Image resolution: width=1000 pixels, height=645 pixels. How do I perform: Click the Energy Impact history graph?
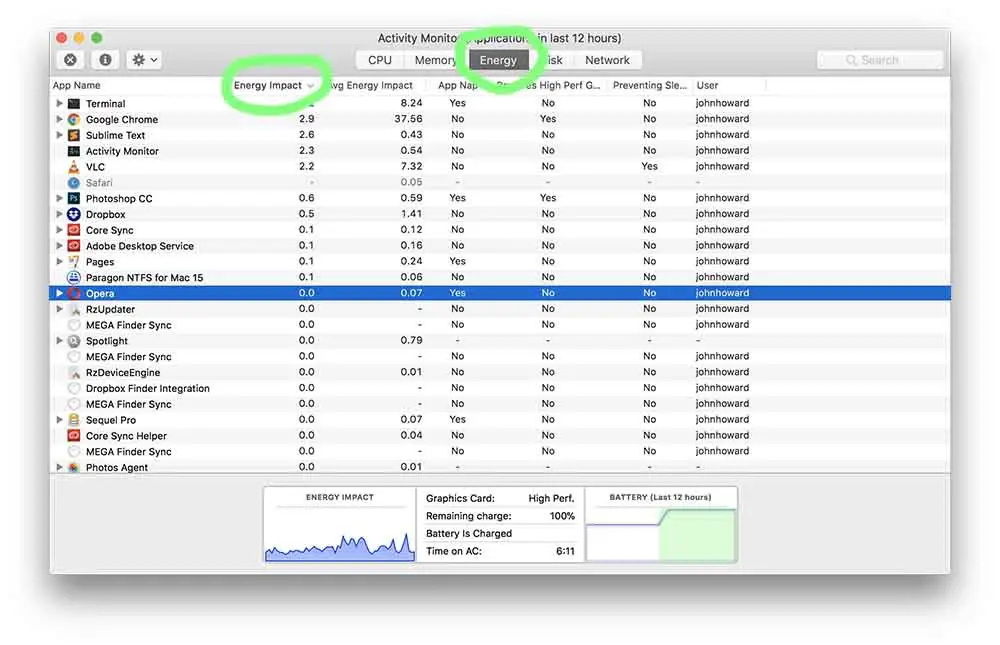pos(340,525)
